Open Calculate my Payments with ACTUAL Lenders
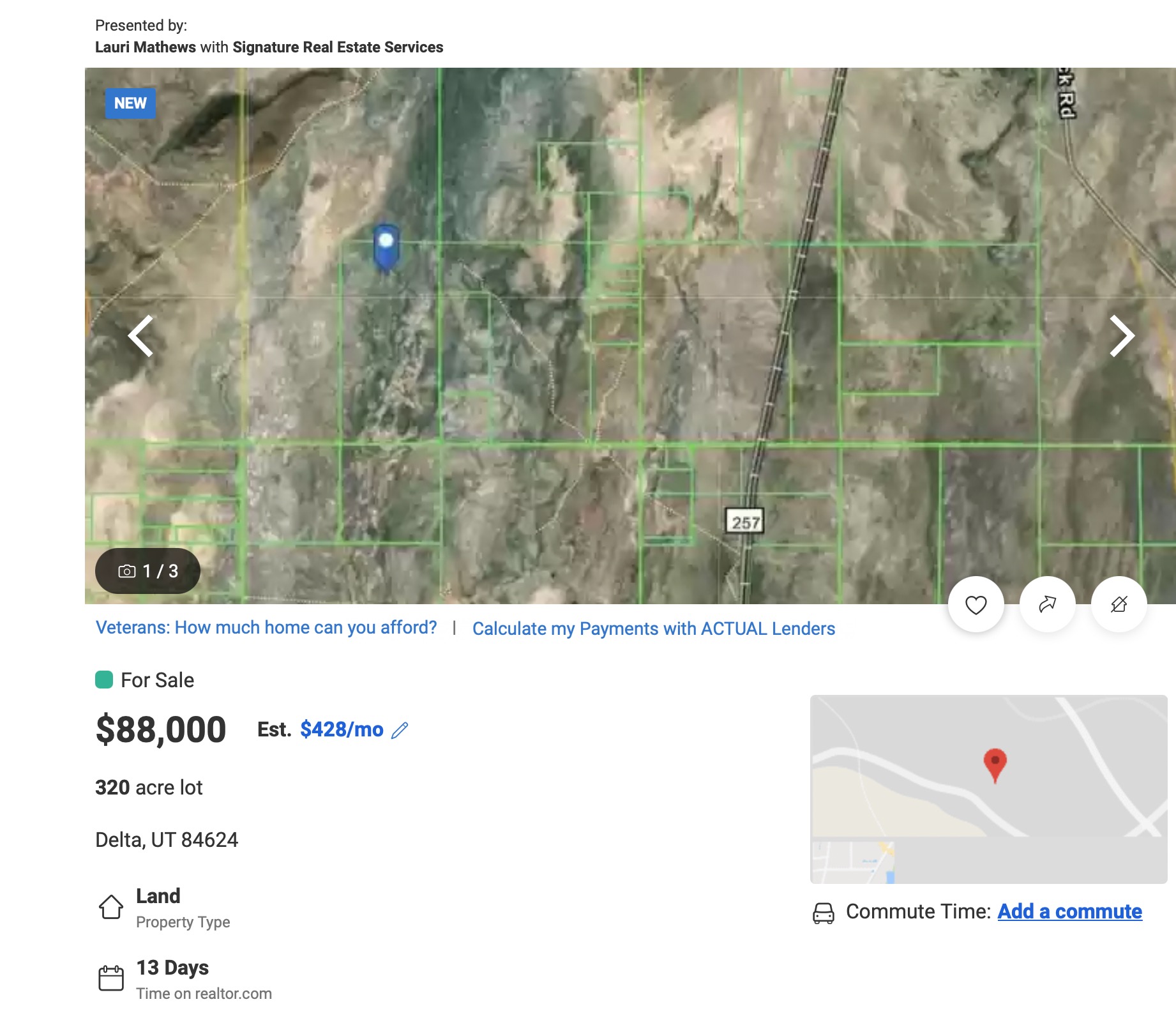 coord(654,628)
